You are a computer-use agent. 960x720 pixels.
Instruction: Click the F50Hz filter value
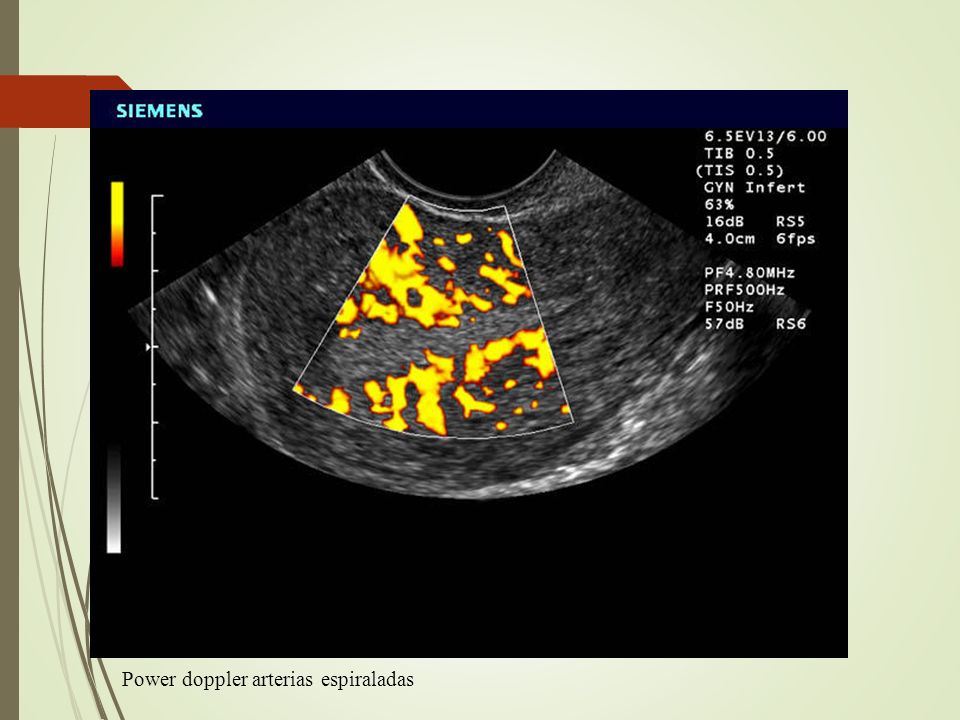(x=729, y=307)
